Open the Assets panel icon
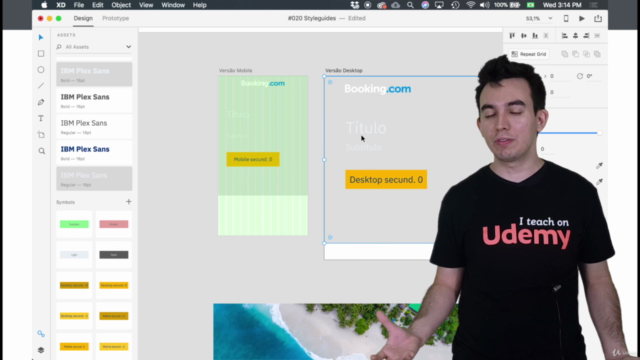 click(41, 333)
